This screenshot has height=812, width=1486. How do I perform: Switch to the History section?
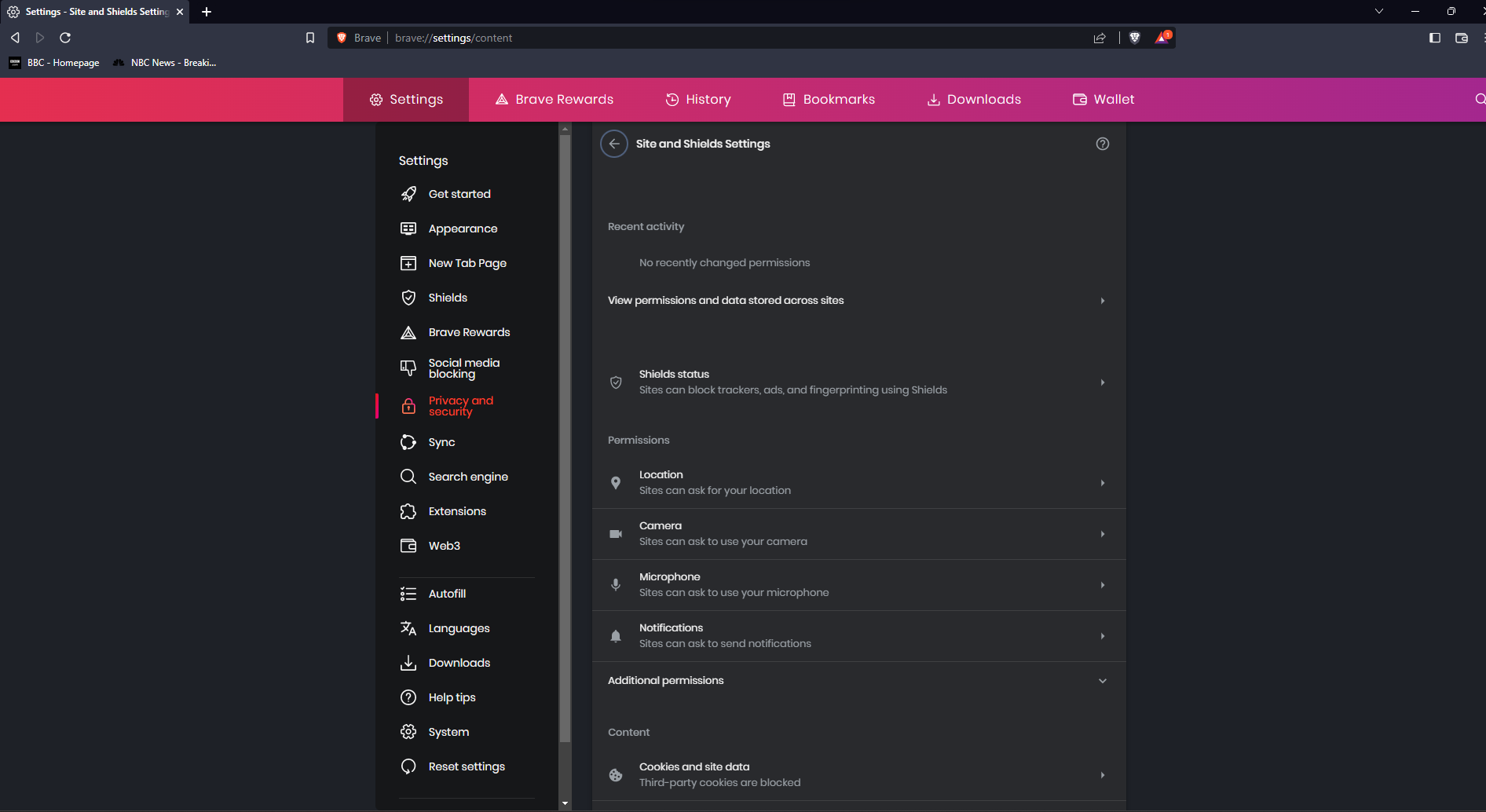click(x=697, y=99)
